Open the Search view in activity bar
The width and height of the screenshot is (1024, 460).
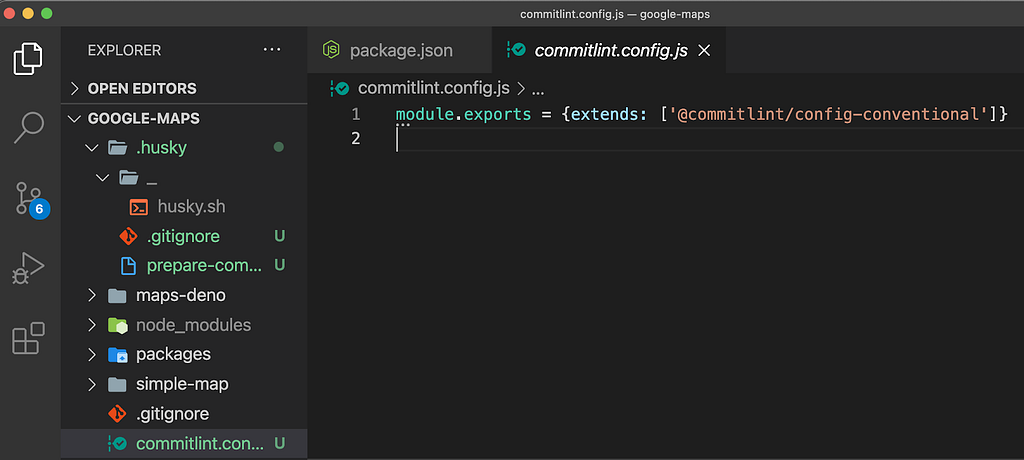[29, 127]
